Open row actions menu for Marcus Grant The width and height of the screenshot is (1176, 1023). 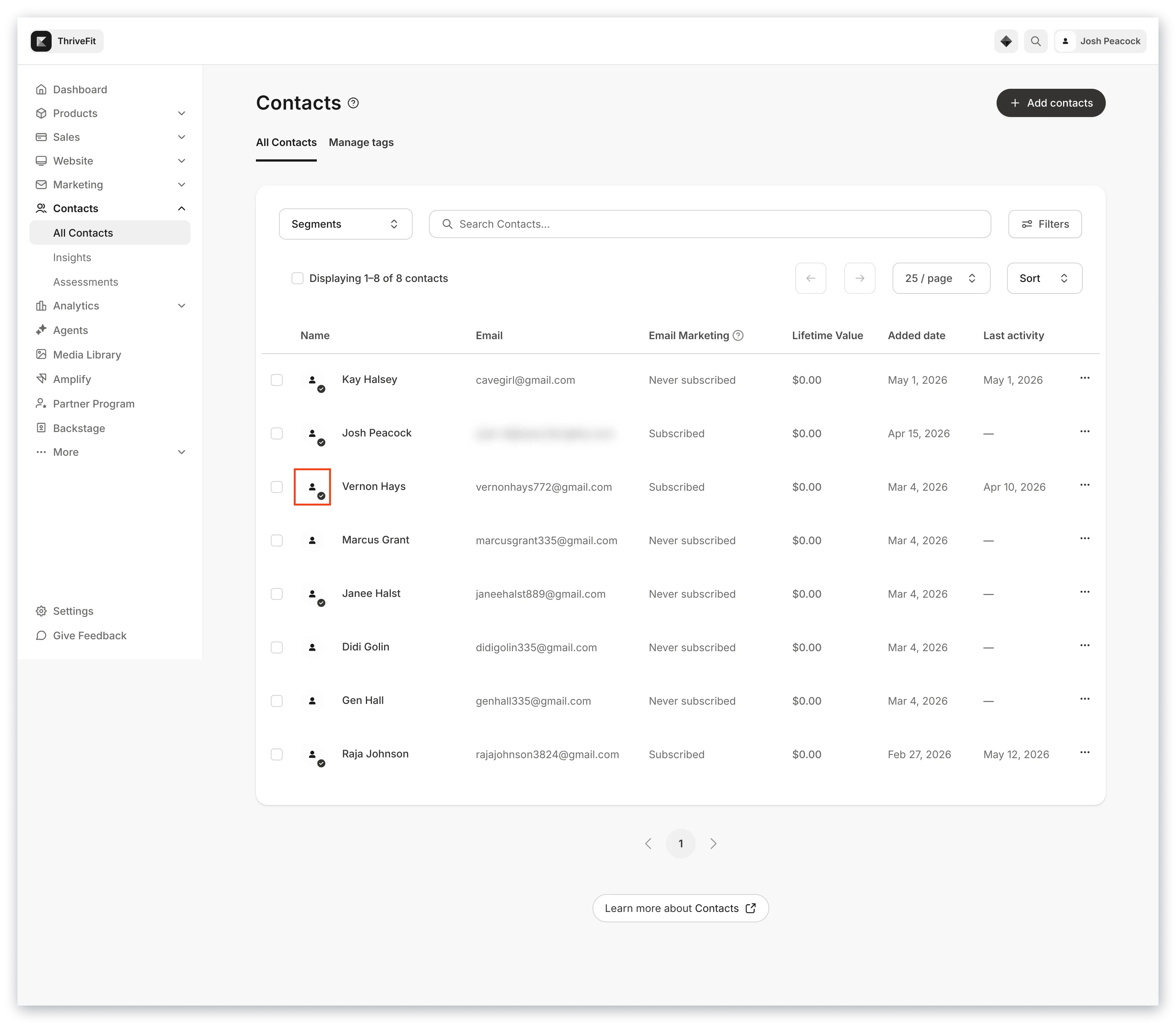pos(1085,539)
